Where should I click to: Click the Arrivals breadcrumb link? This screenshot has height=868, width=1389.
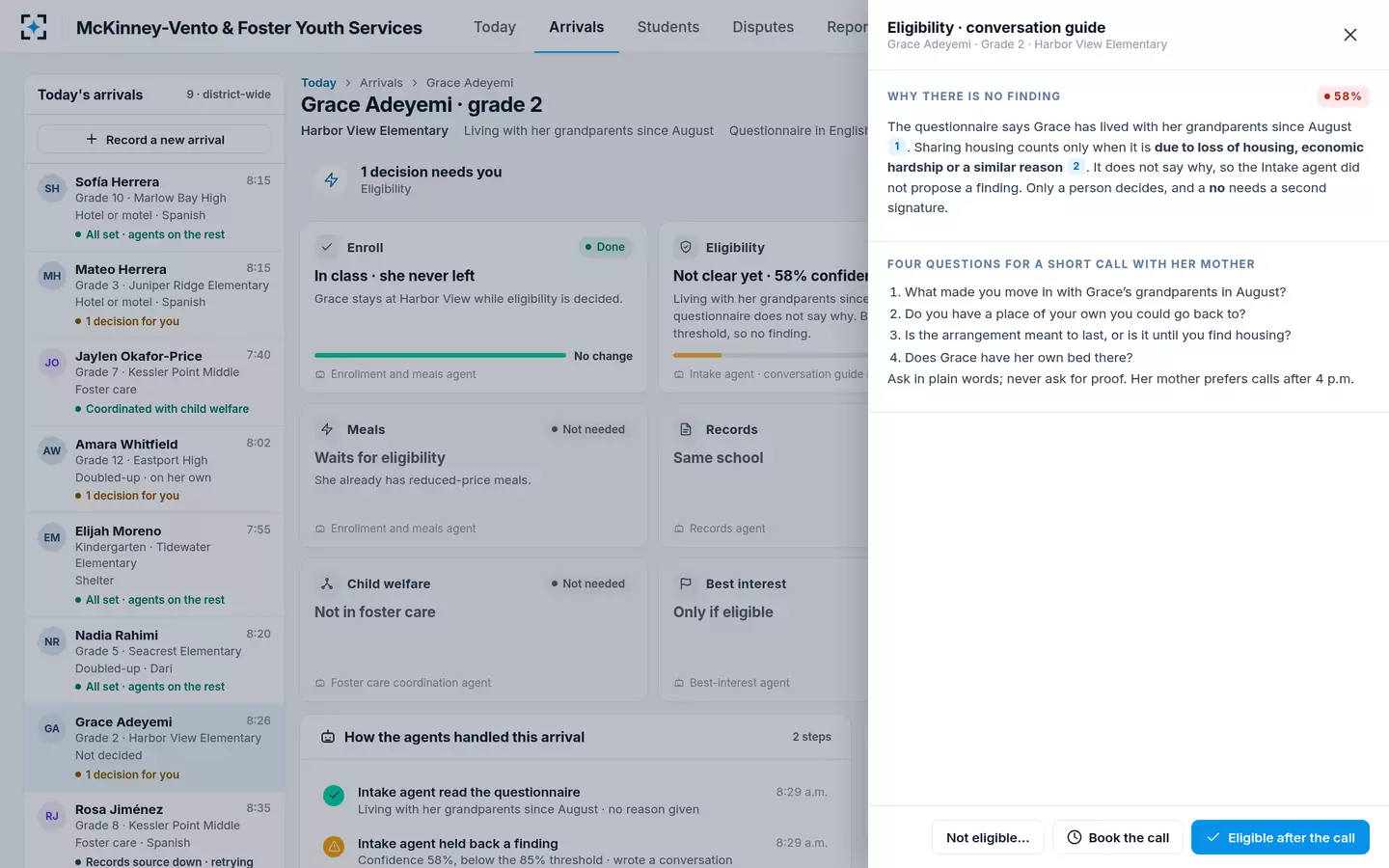coord(381,83)
